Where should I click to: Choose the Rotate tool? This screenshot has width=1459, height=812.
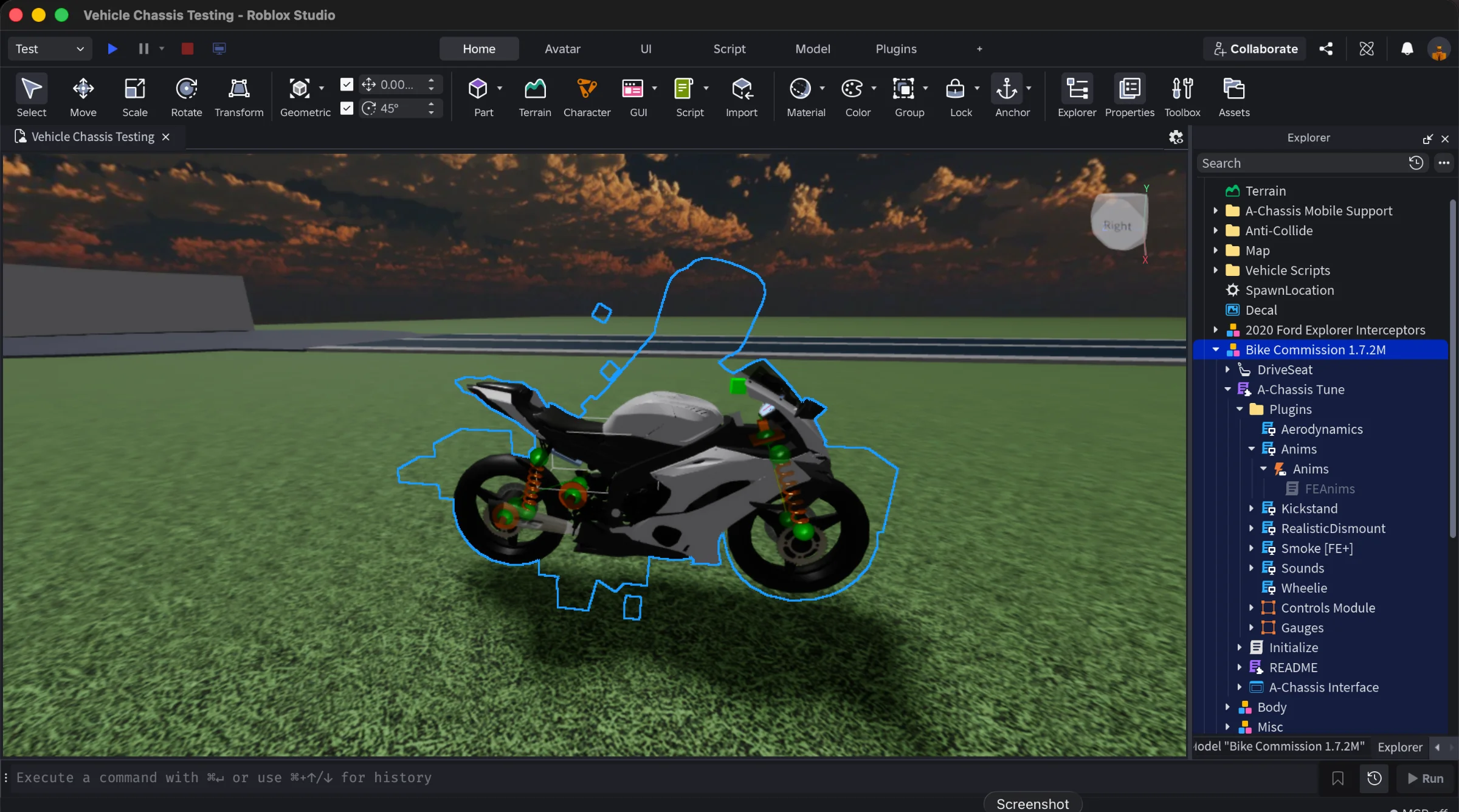coord(186,96)
